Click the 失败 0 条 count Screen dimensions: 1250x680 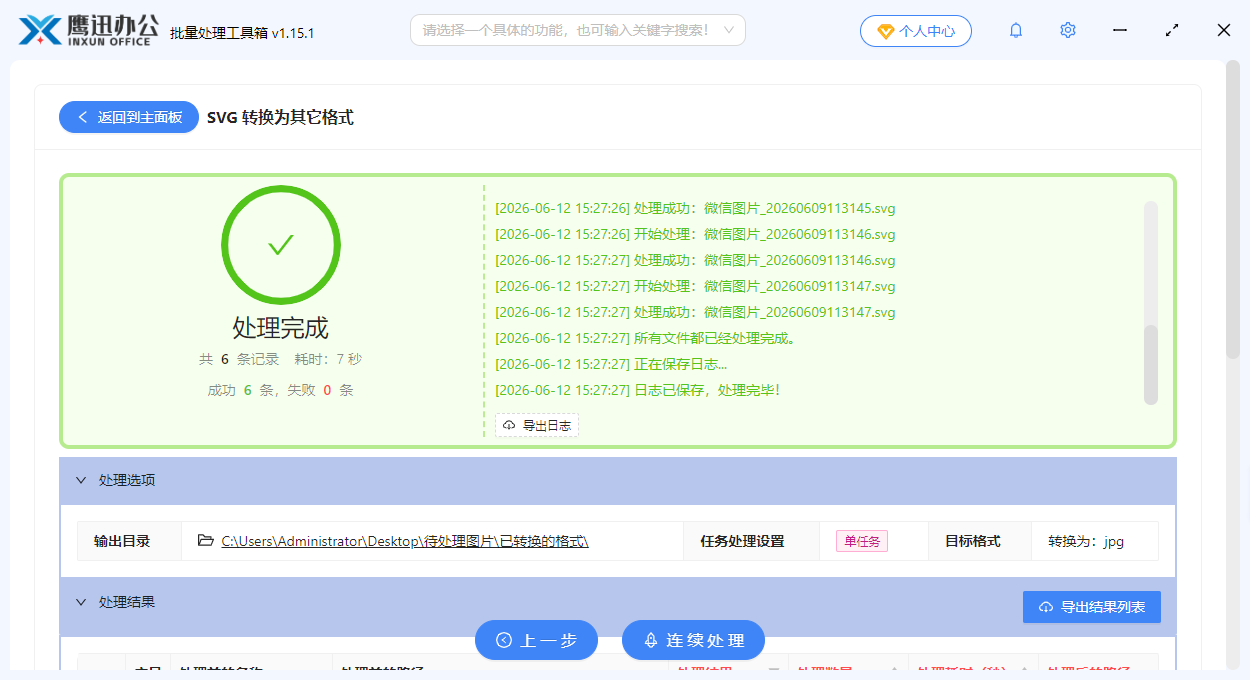320,390
